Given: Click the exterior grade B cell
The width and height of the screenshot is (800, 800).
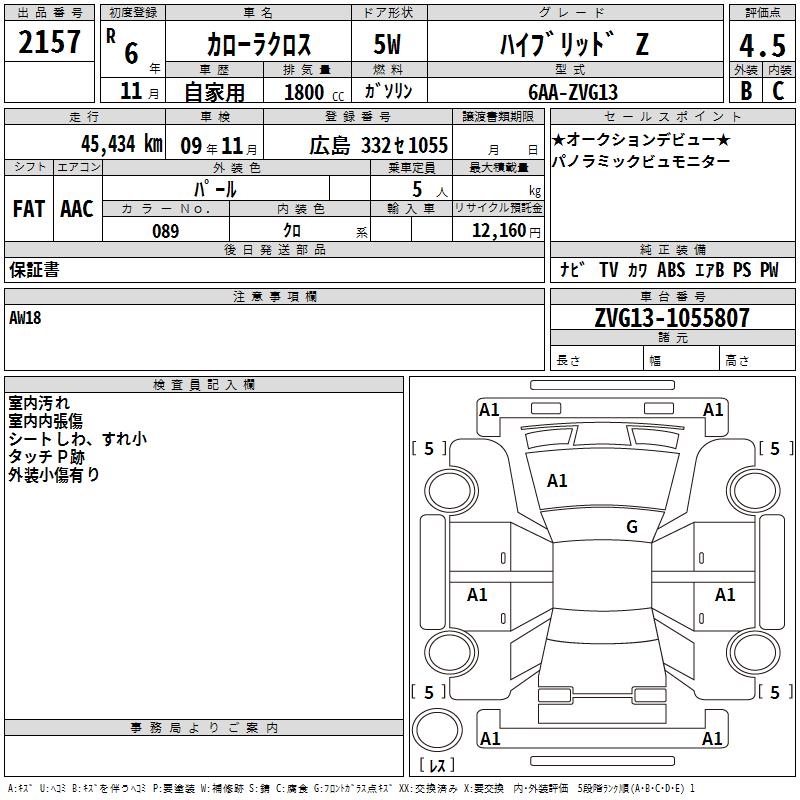Looking at the screenshot, I should (745, 91).
